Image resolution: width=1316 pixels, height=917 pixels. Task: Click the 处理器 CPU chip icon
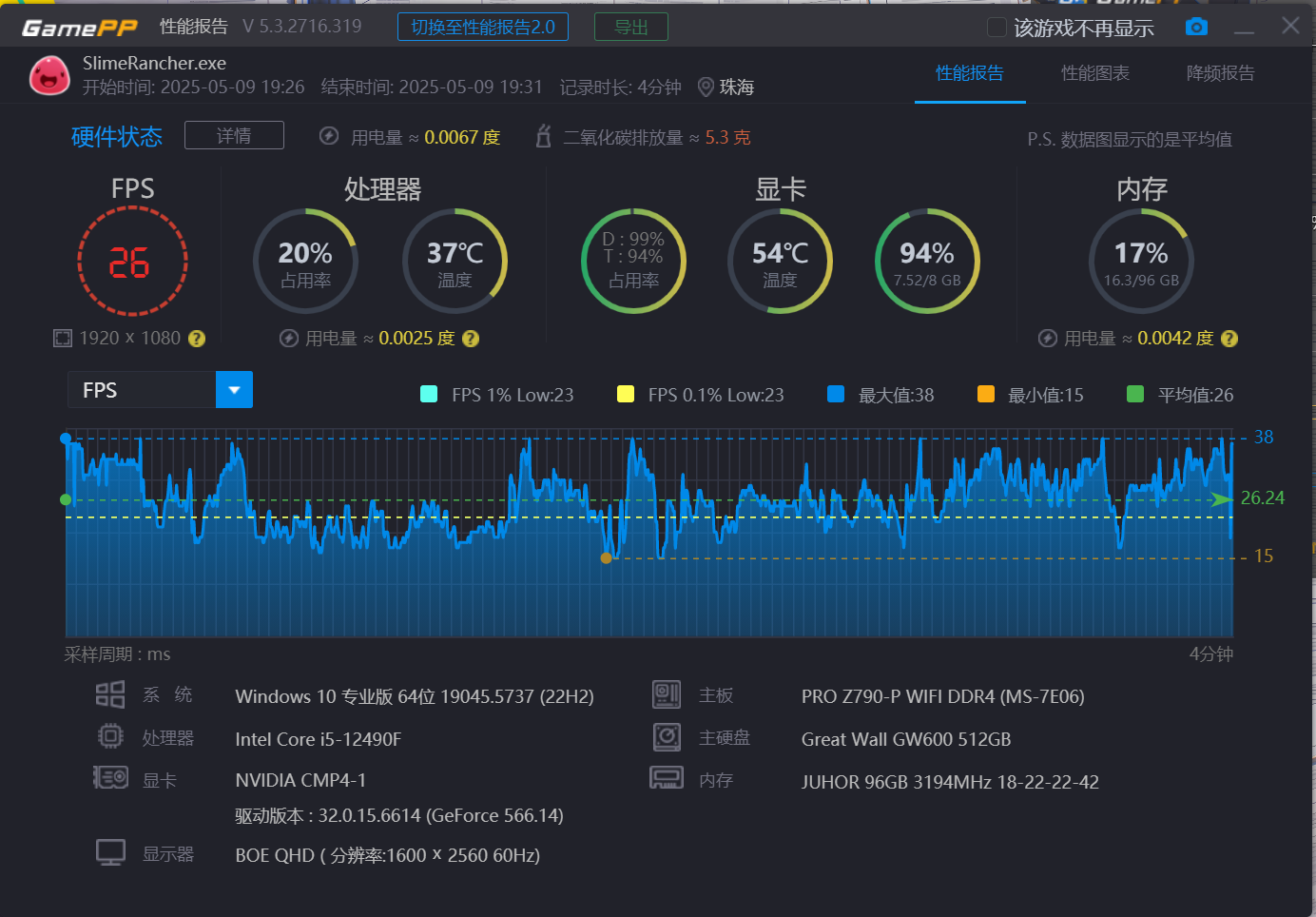pos(110,736)
